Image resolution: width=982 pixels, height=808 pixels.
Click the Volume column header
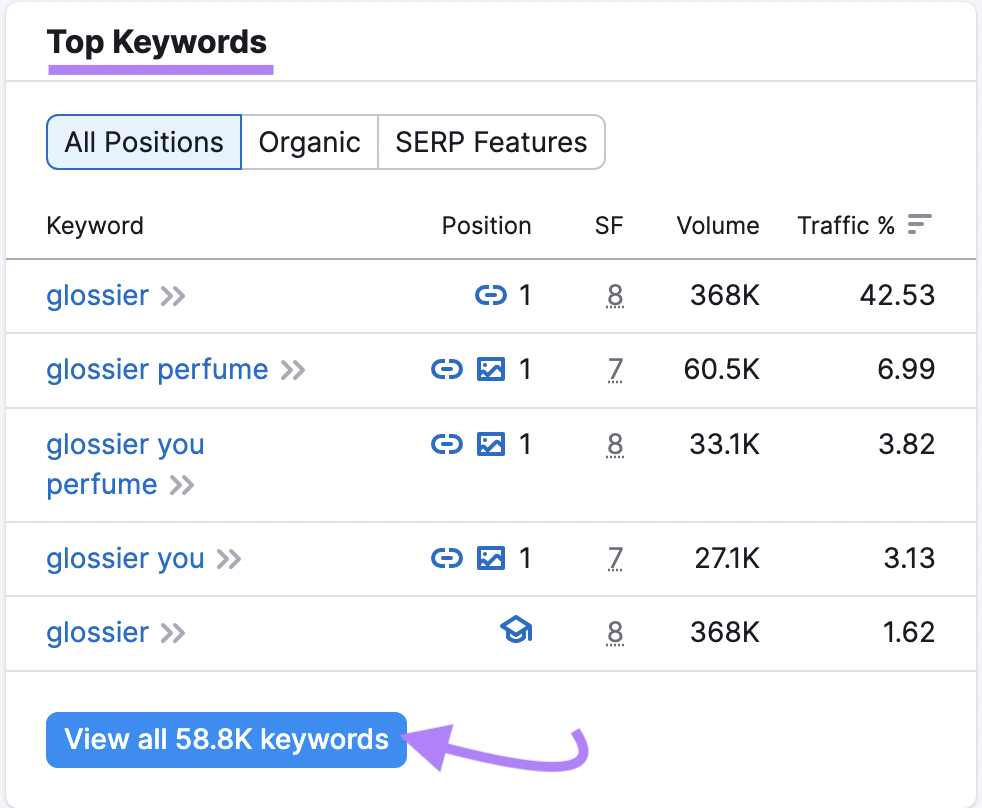[x=717, y=225]
